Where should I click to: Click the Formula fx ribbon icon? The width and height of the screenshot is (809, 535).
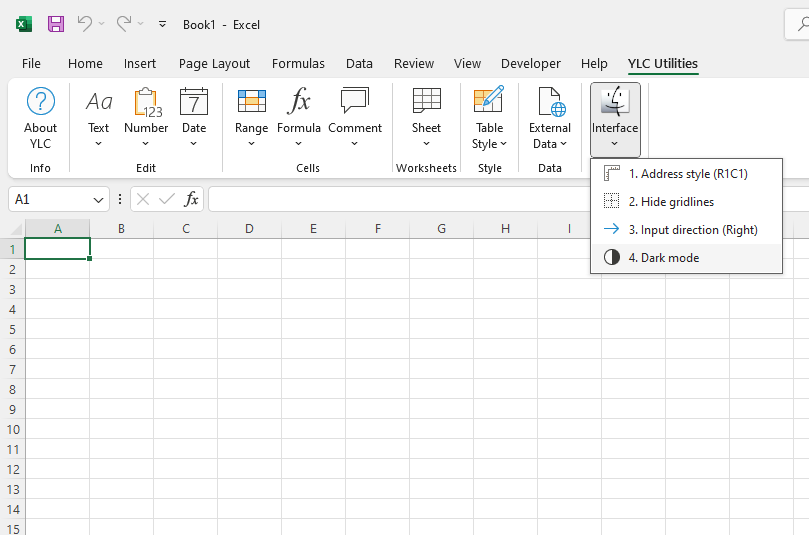coord(298,102)
